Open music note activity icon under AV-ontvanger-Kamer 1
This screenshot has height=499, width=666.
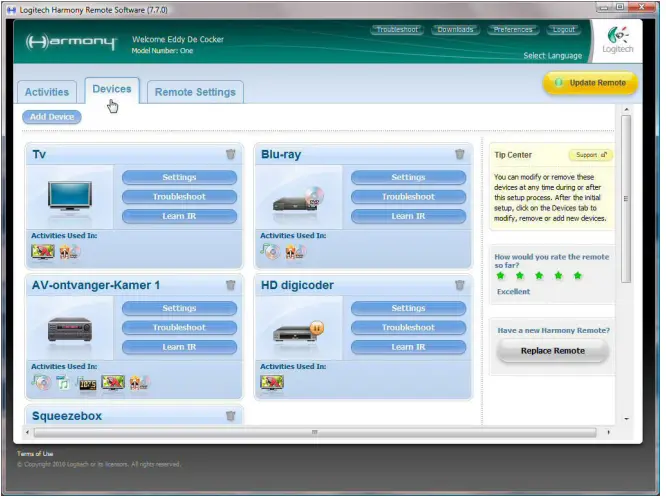click(x=63, y=385)
